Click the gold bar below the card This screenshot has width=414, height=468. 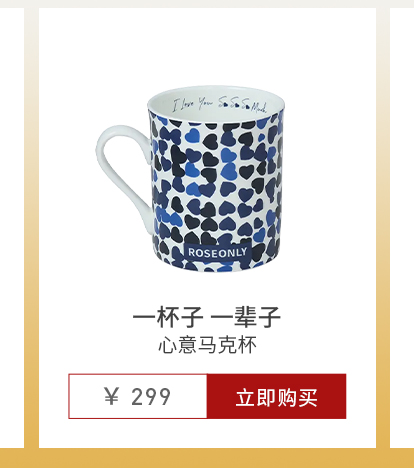point(207,458)
